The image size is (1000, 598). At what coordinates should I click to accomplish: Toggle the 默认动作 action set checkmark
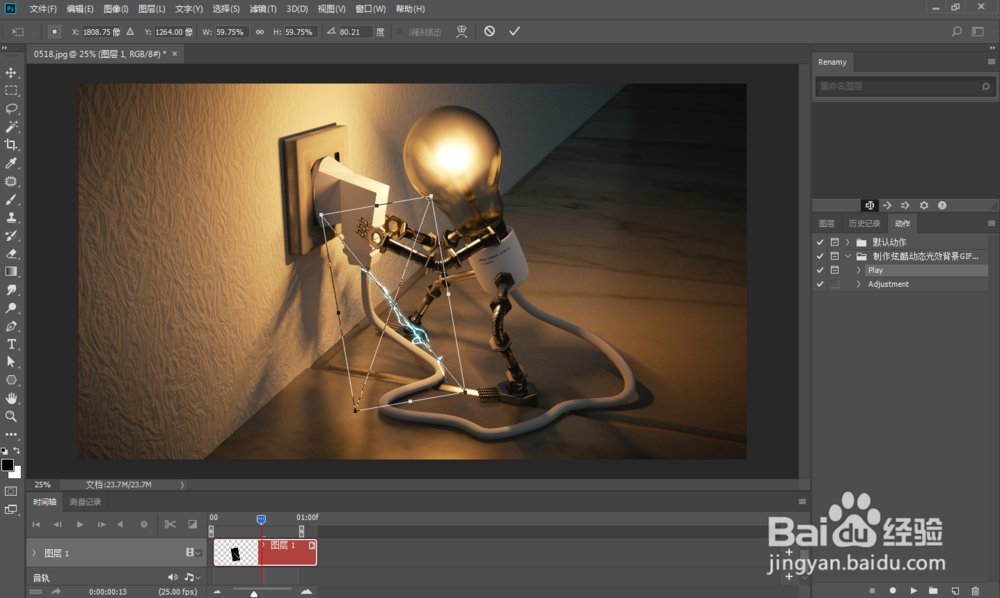(820, 242)
